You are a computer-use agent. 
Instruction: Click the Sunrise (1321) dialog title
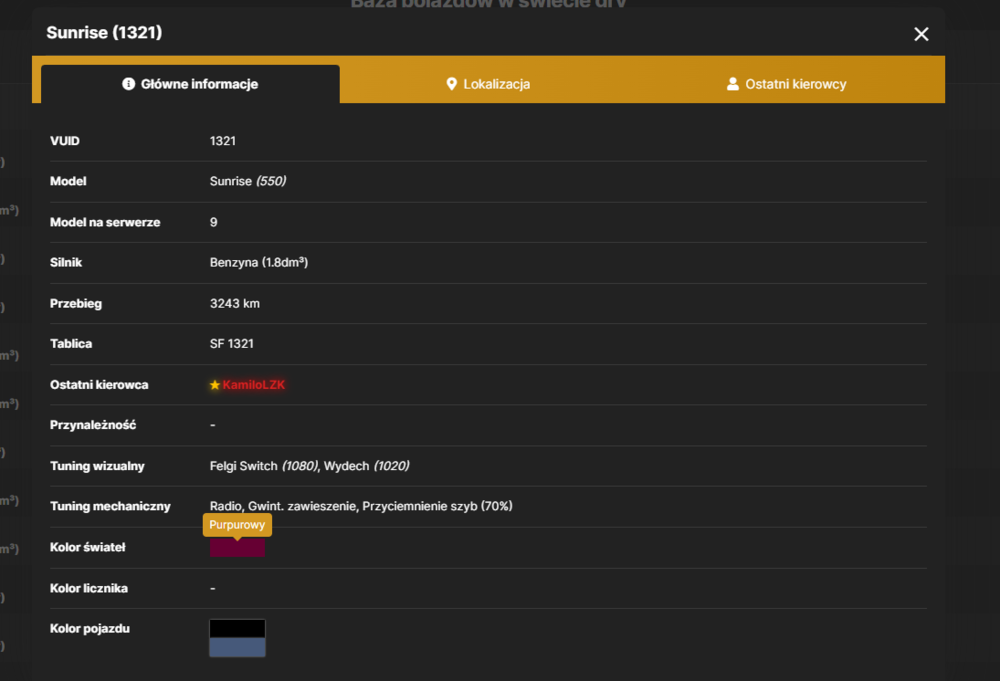104,33
